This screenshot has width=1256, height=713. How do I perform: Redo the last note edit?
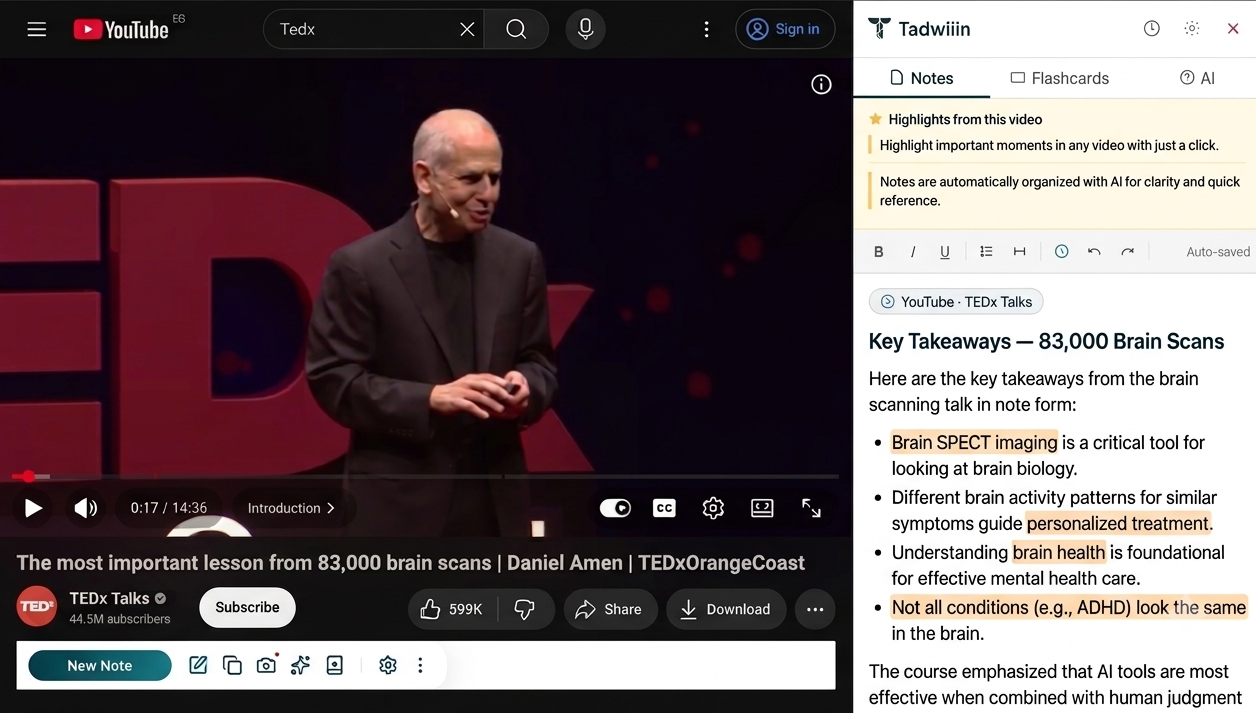pos(1128,252)
